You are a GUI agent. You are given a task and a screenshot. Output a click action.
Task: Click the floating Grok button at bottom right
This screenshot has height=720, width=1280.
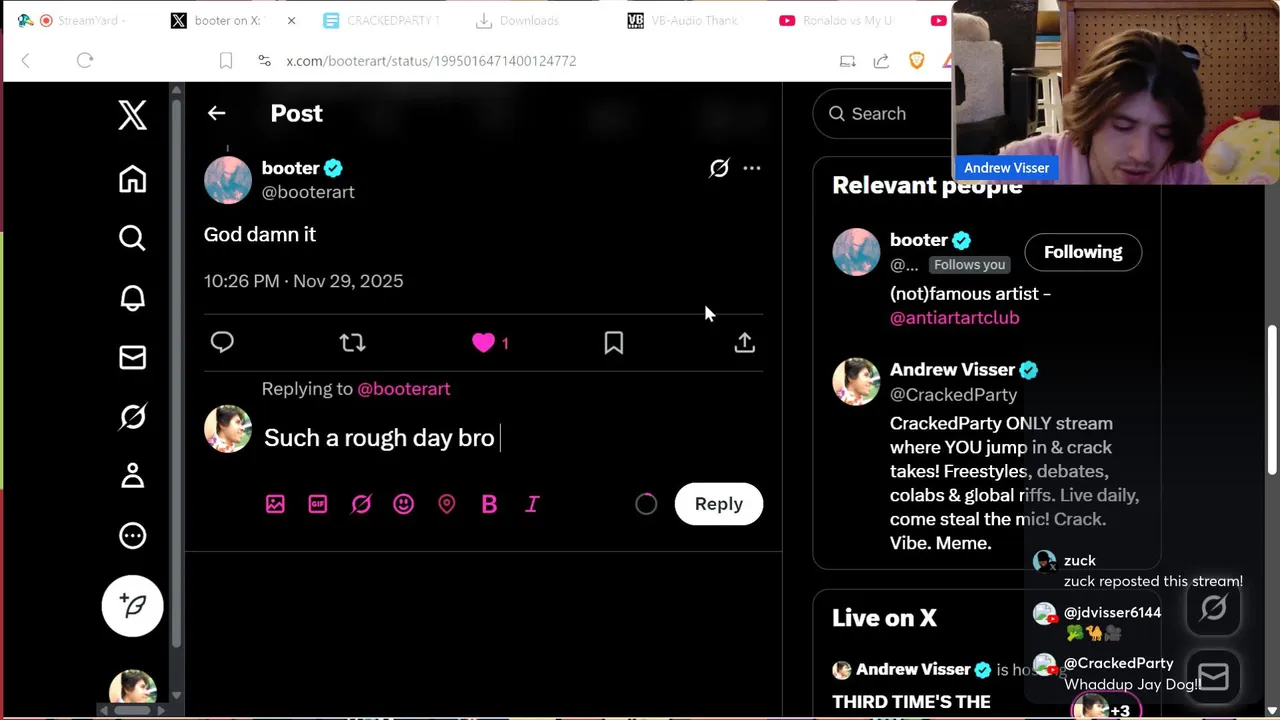click(x=1213, y=608)
